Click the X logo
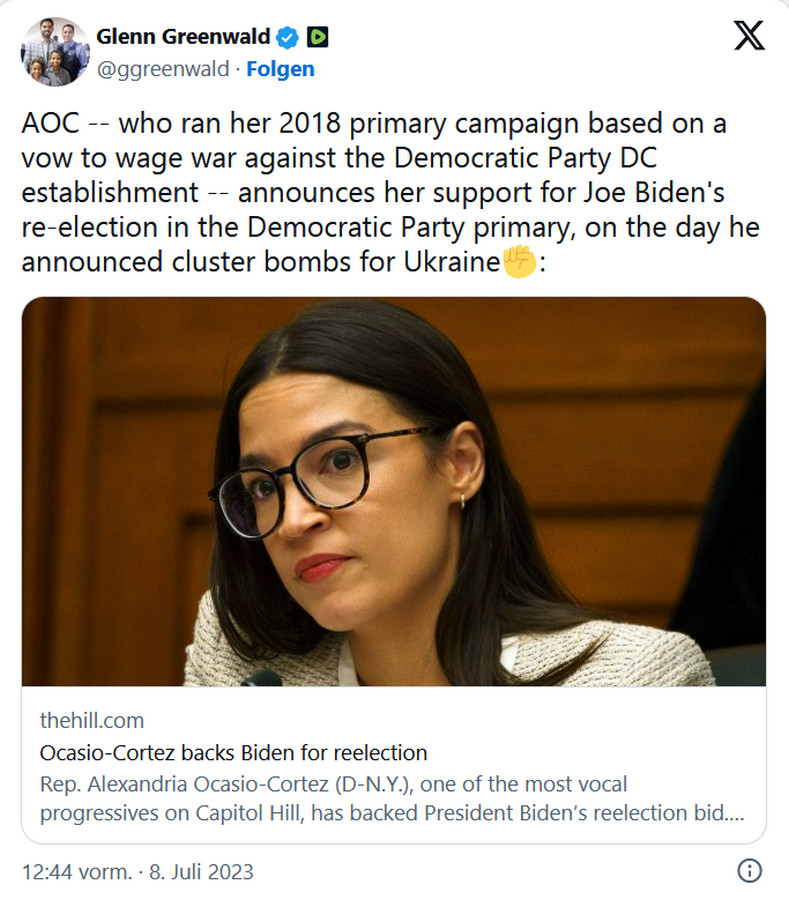Image resolution: width=789 pixels, height=900 pixels. [x=749, y=36]
